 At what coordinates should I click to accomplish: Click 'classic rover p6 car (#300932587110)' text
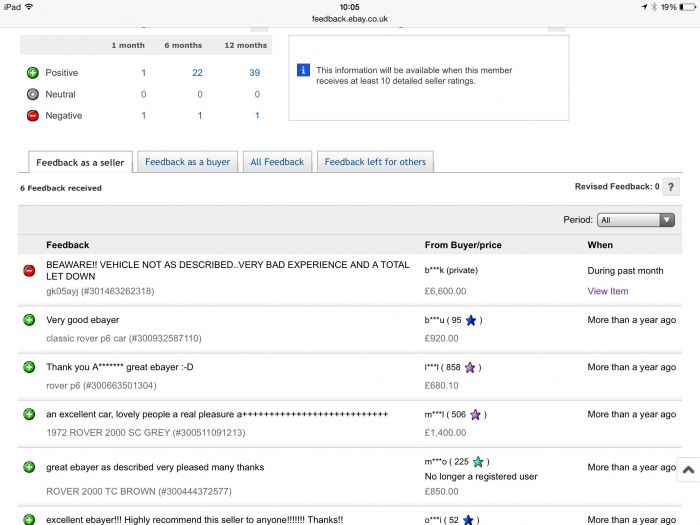124,338
